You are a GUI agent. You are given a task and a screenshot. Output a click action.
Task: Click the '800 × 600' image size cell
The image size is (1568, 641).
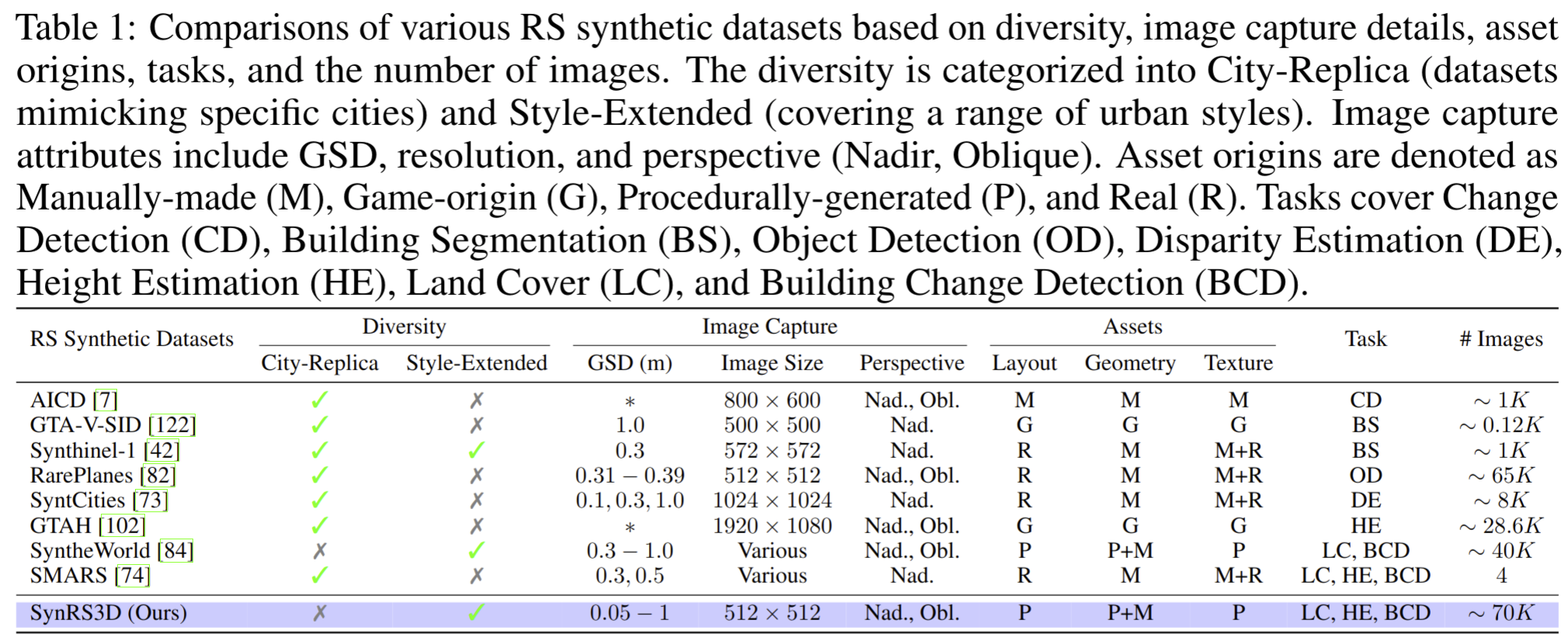click(772, 400)
